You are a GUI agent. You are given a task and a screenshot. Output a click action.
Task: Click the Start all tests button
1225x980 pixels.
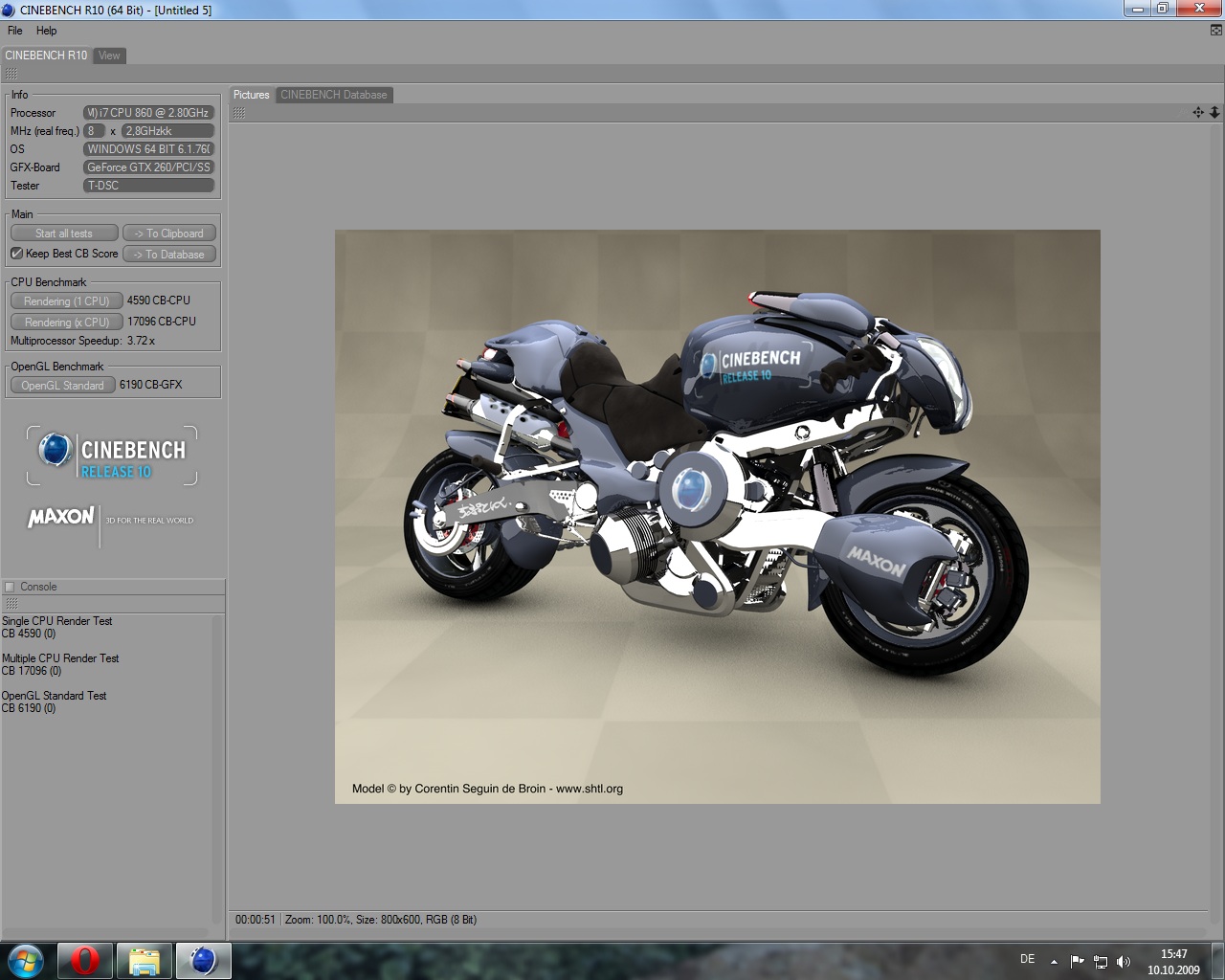[x=64, y=234]
